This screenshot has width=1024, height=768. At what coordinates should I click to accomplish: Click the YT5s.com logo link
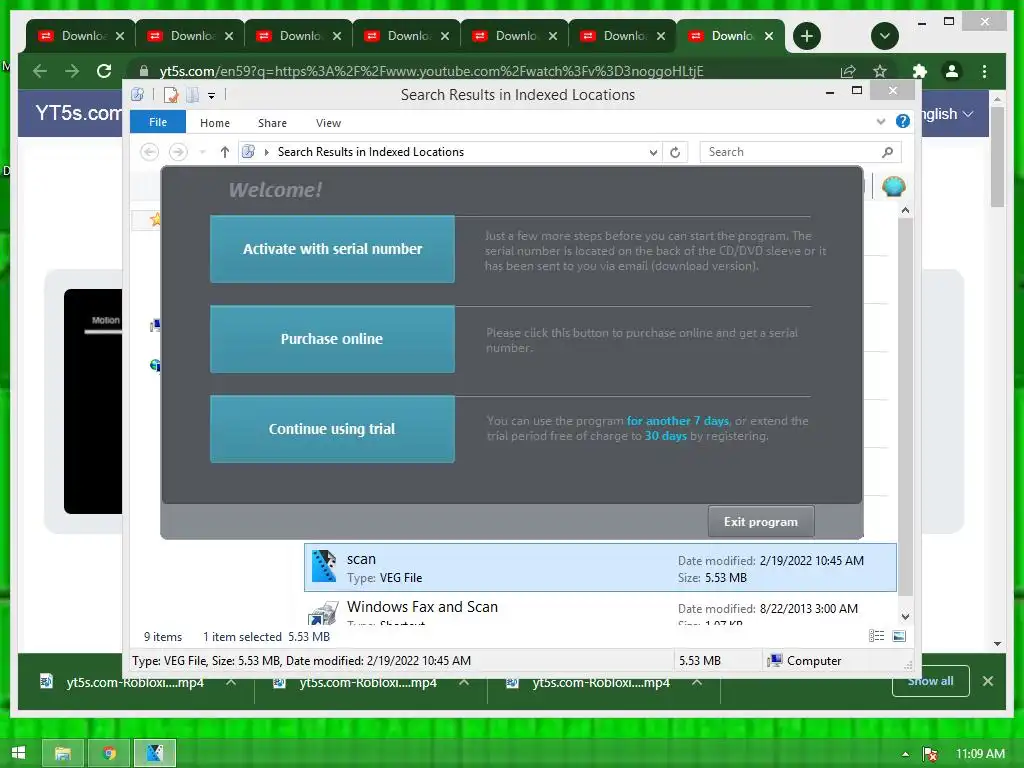pos(78,113)
